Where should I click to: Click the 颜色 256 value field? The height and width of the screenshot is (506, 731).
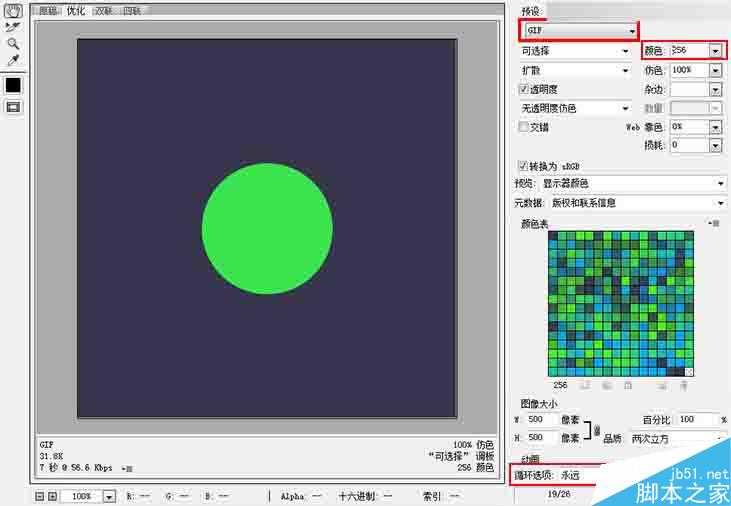point(690,50)
